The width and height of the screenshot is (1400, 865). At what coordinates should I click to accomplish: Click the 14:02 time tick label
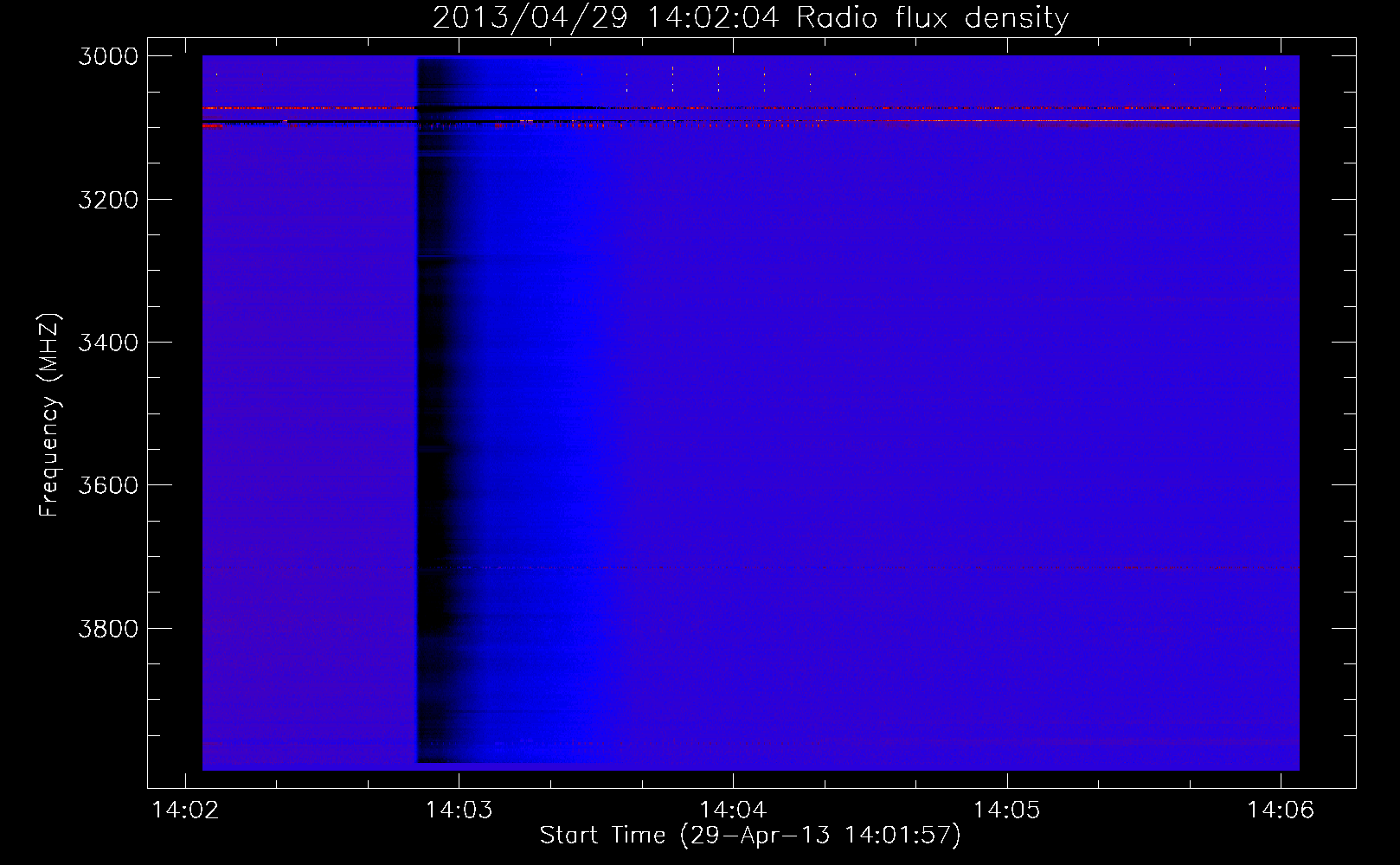click(x=185, y=811)
